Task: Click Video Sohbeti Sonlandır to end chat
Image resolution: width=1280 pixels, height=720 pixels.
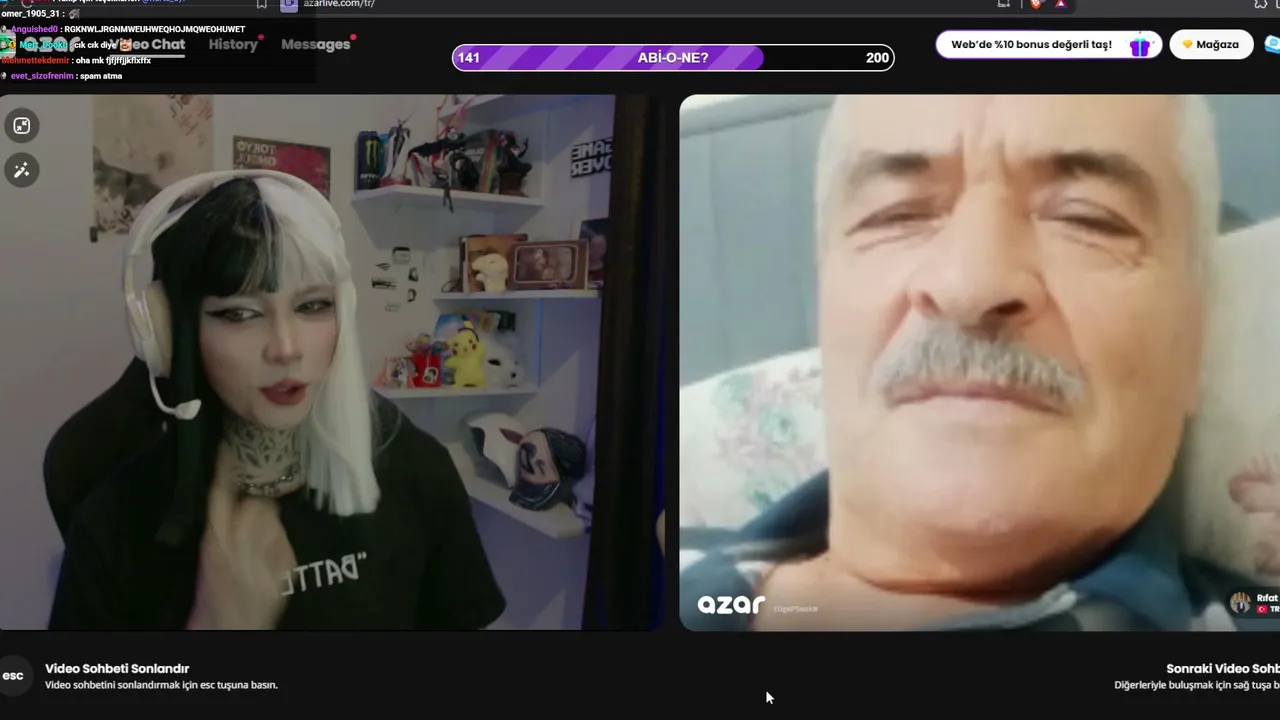Action: [x=117, y=669]
